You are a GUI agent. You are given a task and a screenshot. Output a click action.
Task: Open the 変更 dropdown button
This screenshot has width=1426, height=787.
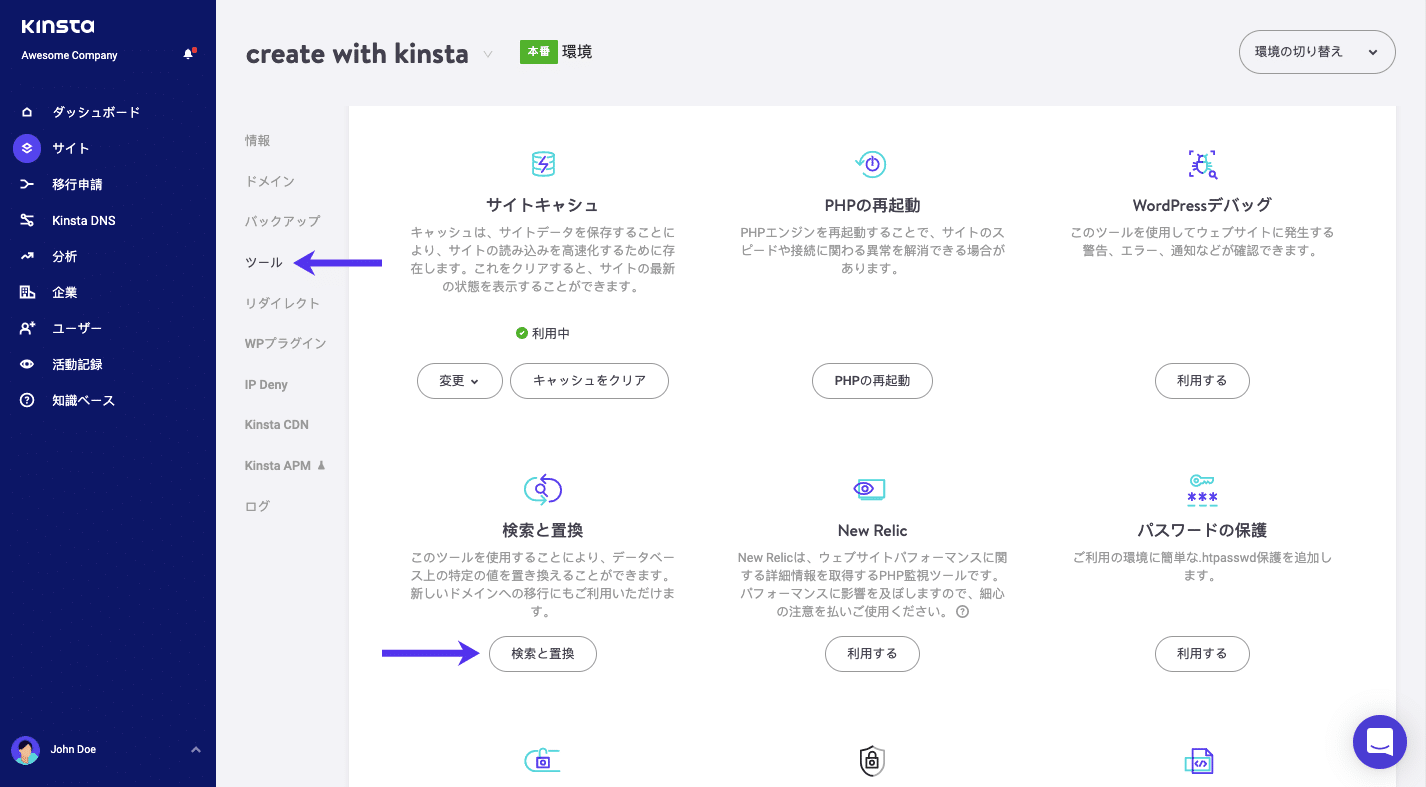click(x=459, y=381)
